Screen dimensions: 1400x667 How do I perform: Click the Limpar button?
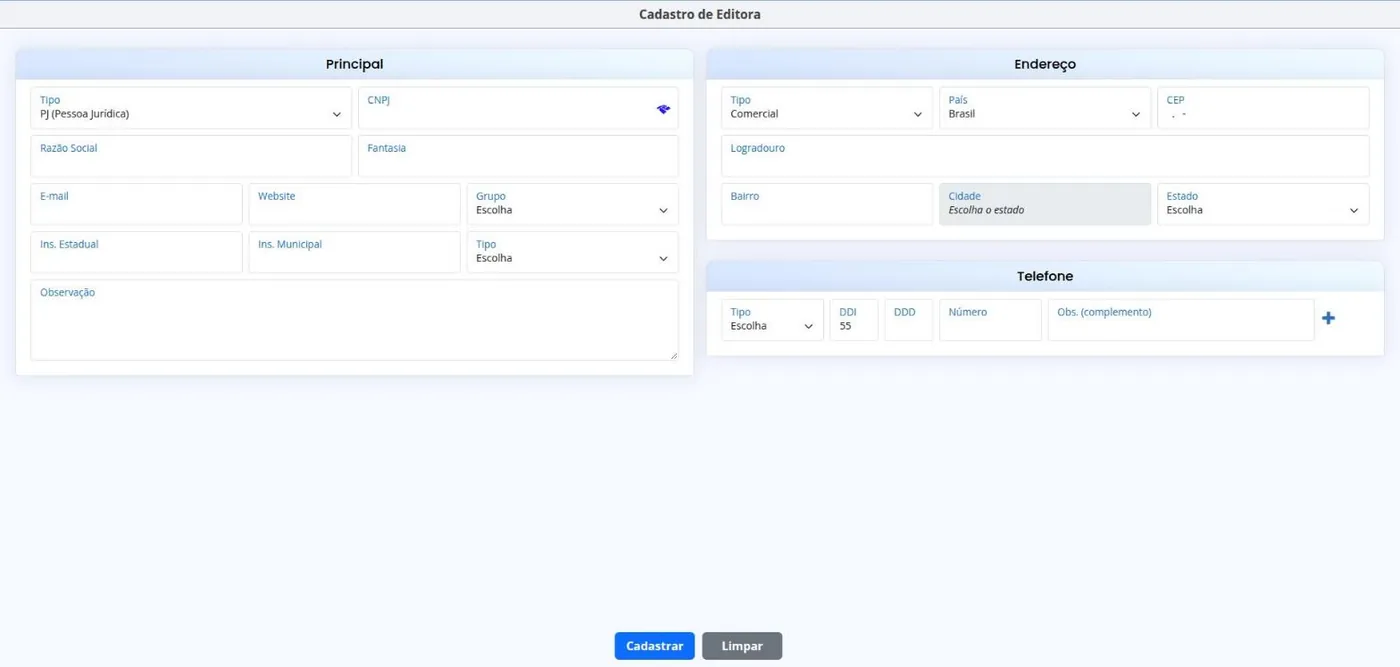pyautogui.click(x=742, y=646)
